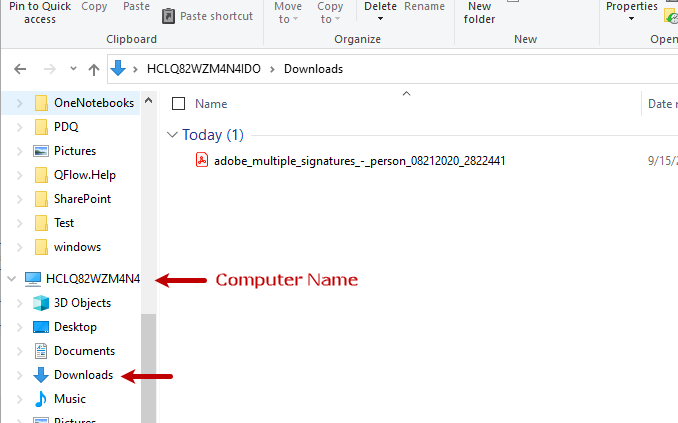Click the Paste shortcut clipboard icon

pyautogui.click(x=169, y=16)
